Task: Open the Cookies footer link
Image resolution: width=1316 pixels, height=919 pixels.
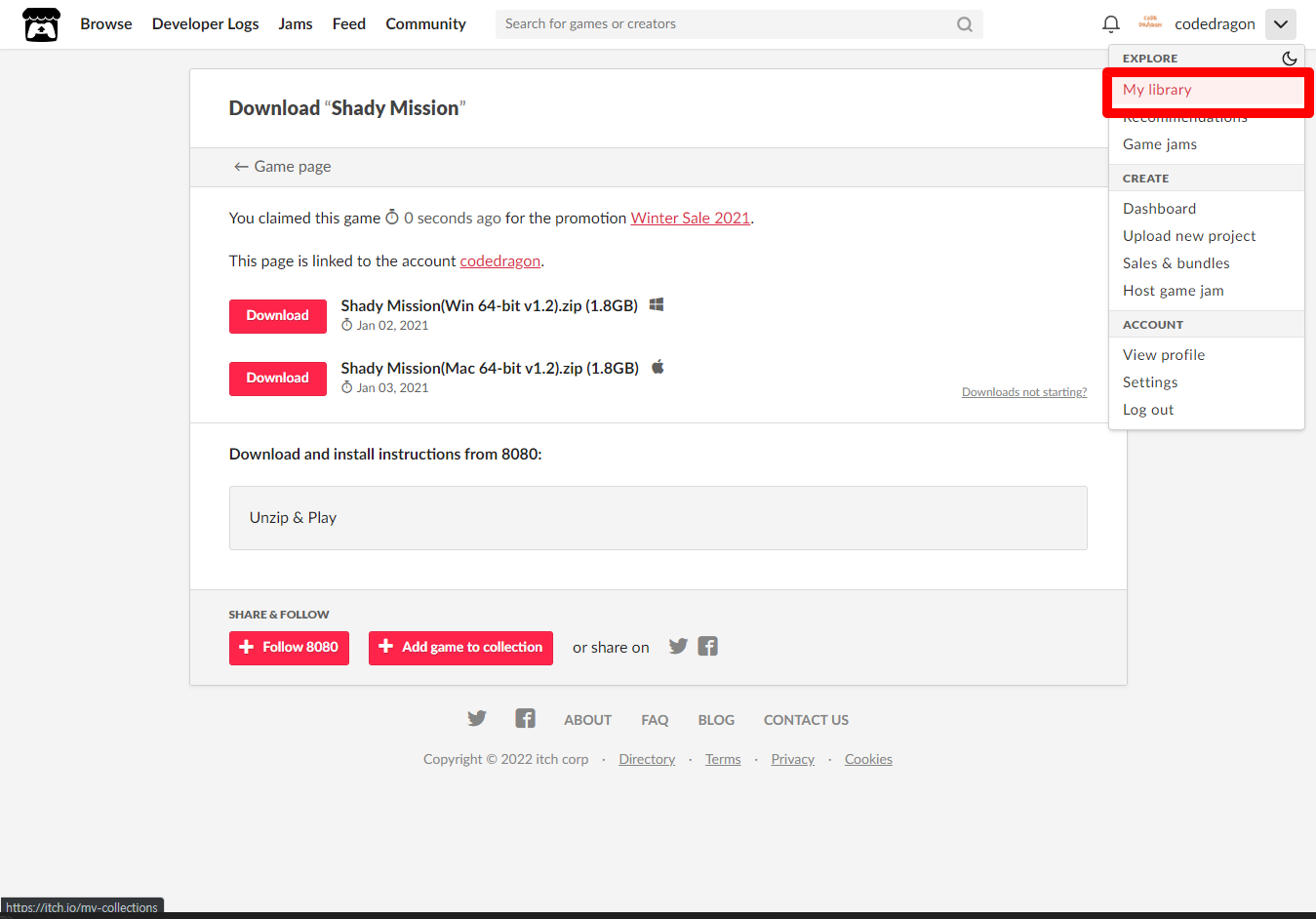Action: [868, 760]
